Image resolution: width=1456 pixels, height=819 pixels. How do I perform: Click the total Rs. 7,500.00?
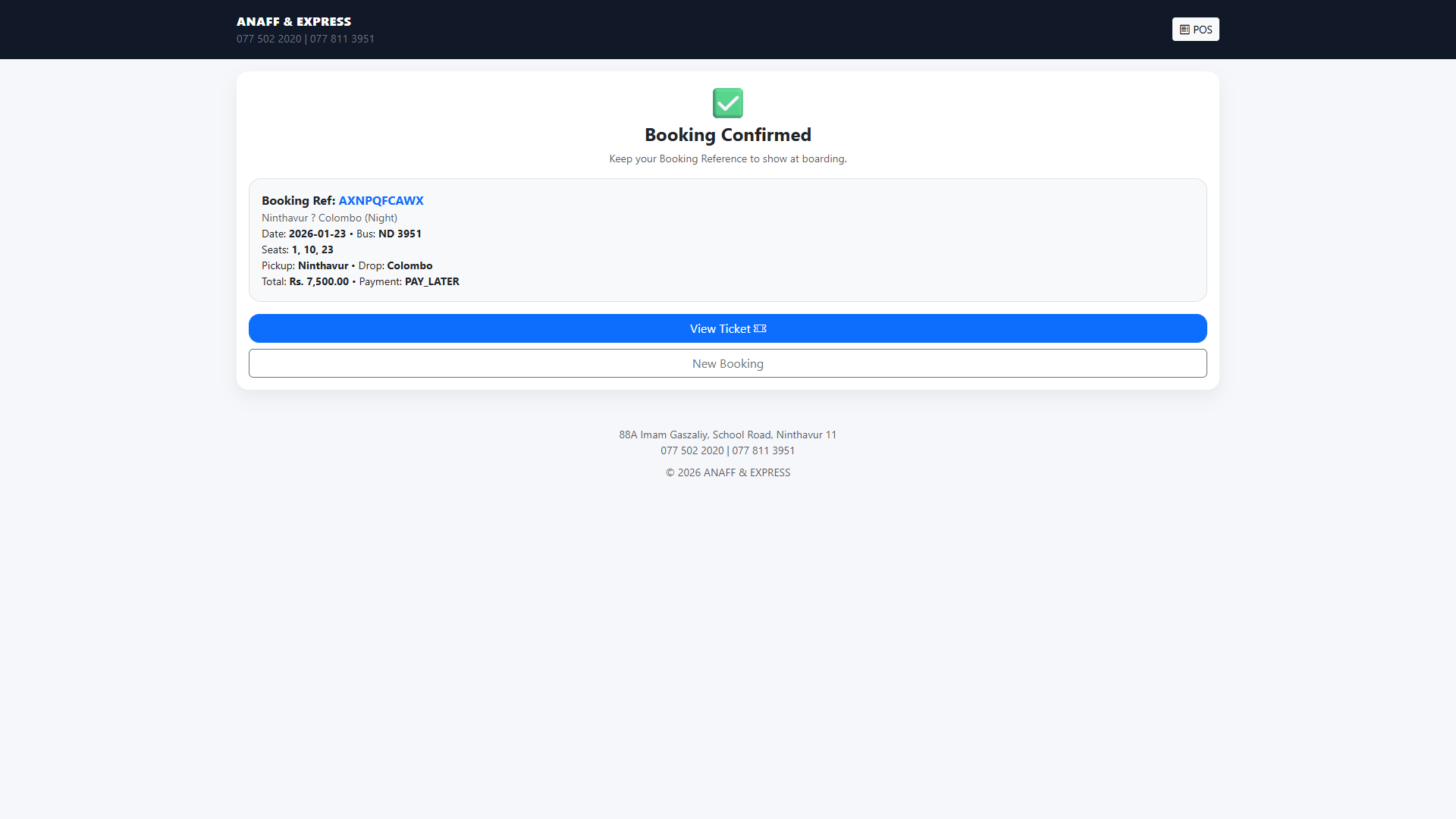[319, 281]
